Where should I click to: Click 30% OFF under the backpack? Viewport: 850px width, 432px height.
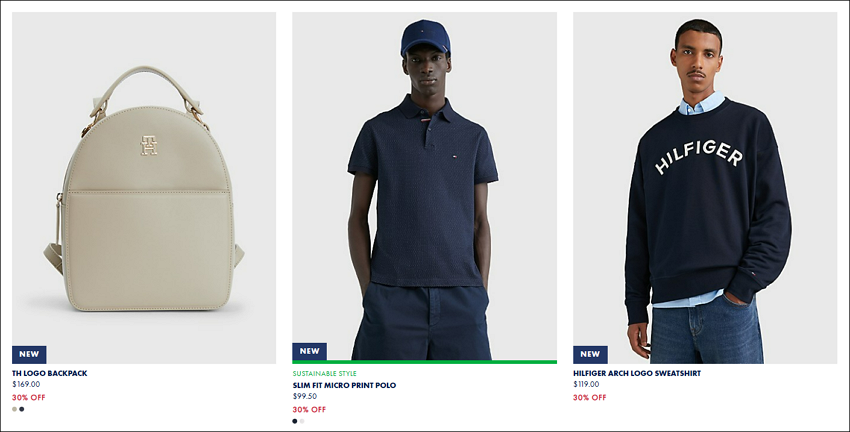point(29,397)
